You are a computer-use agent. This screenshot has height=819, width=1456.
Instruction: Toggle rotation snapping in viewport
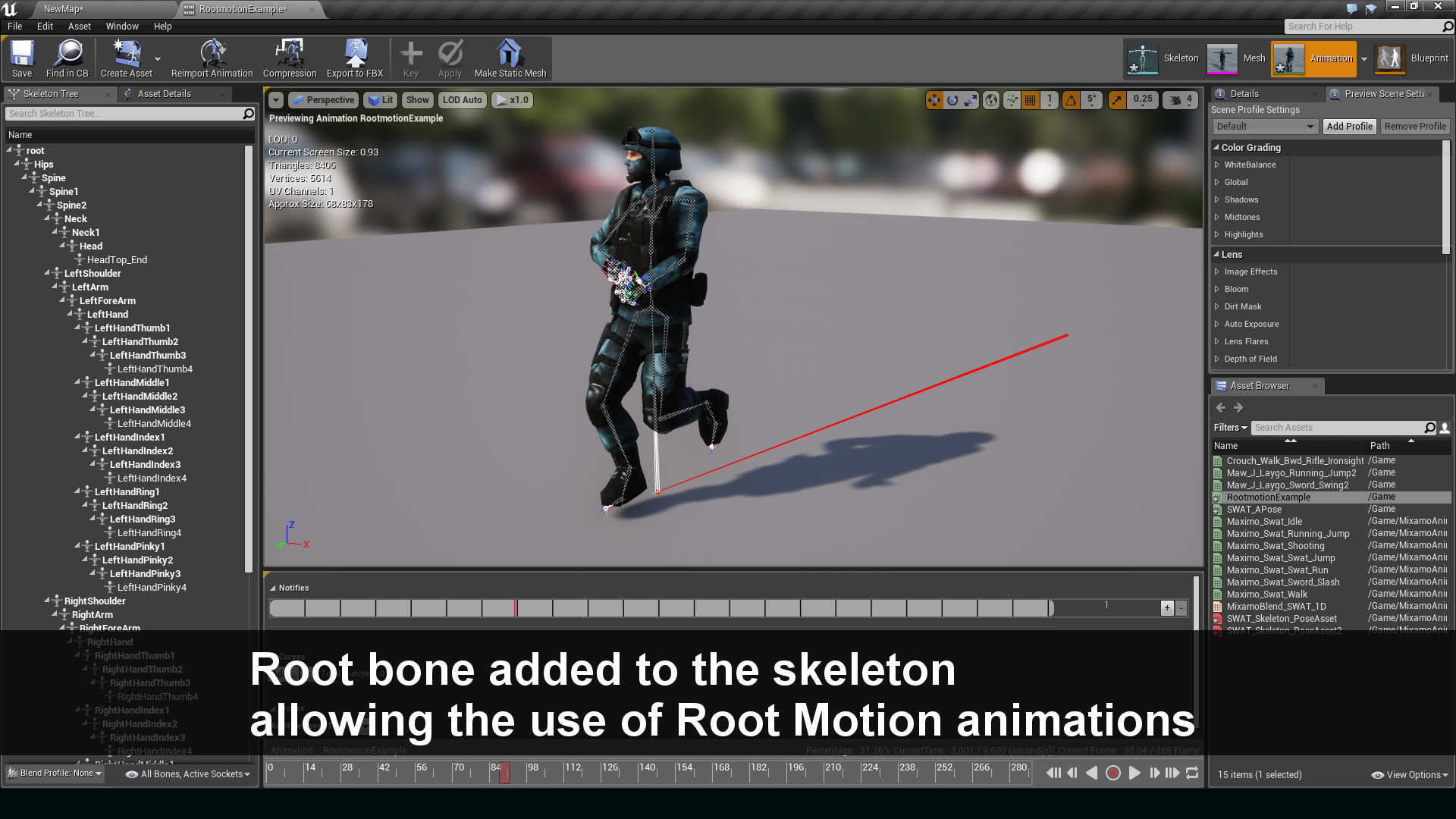1071,100
